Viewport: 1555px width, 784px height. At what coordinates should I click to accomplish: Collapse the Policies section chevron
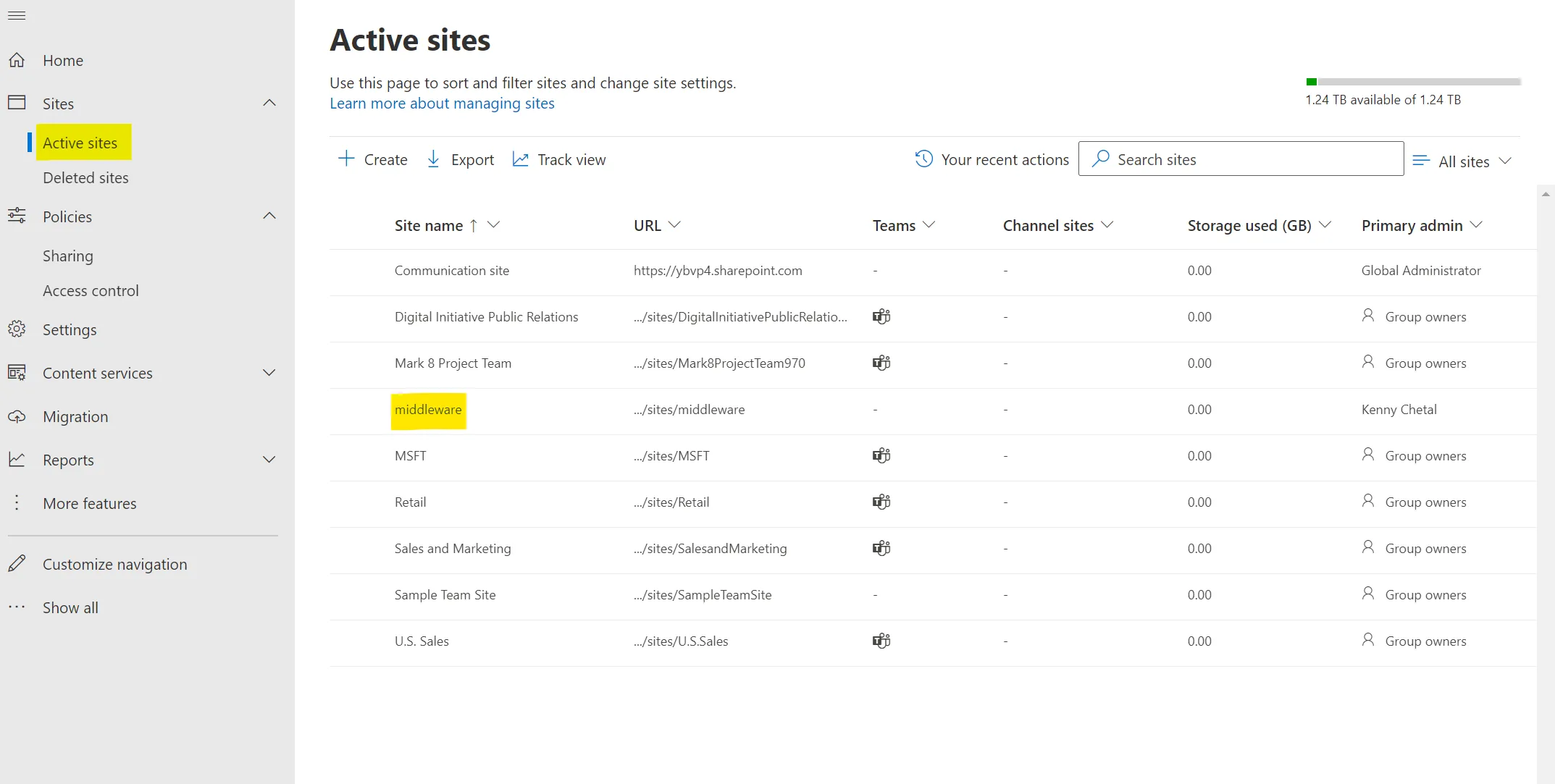269,216
